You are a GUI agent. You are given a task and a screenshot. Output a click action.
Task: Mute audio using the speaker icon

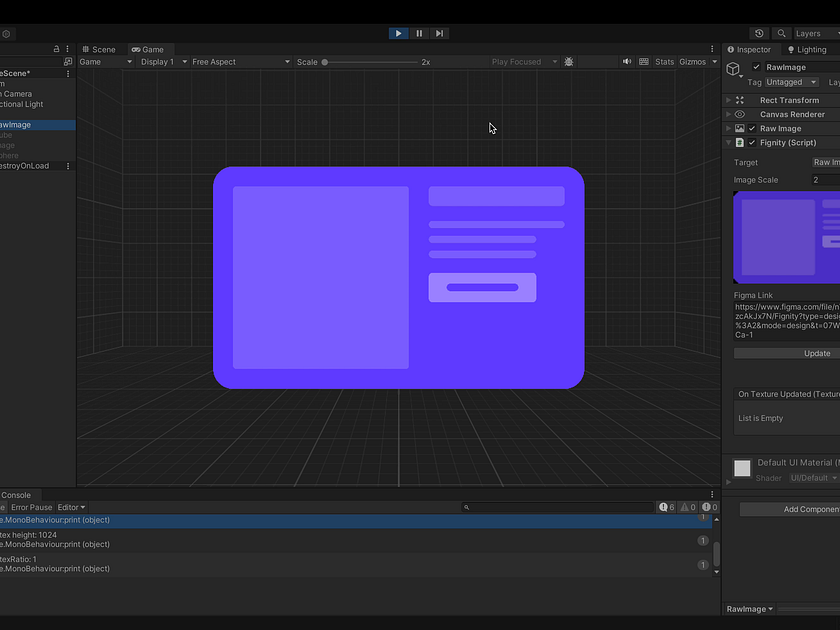(x=627, y=61)
